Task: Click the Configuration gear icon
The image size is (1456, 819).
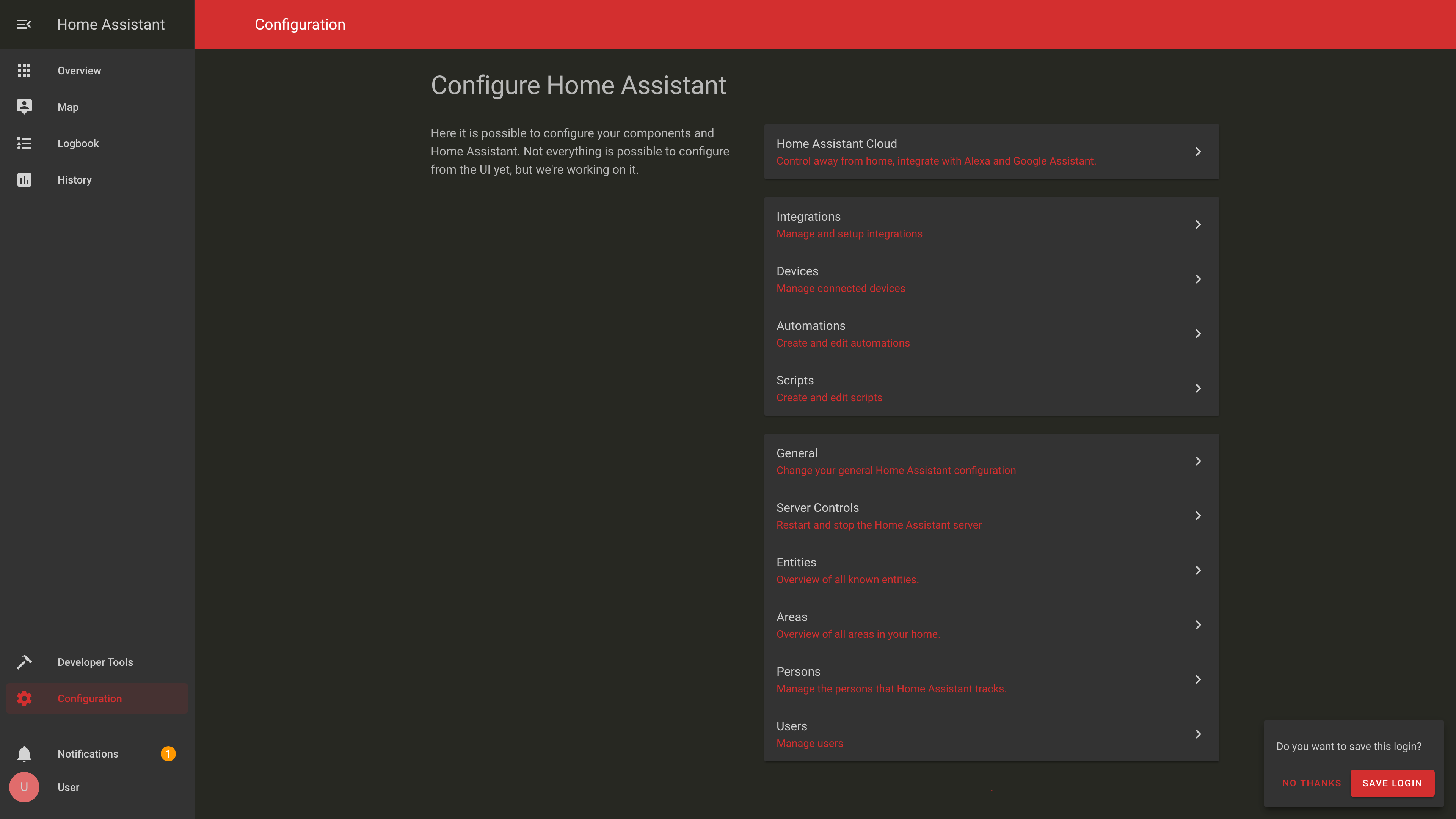Action: 24,698
